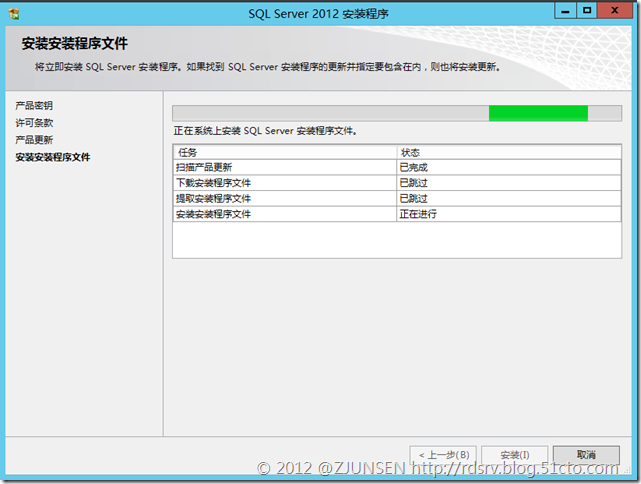Minimize the SQL Server 2012 setup window
Image resolution: width=641 pixels, height=484 pixels.
coord(565,11)
